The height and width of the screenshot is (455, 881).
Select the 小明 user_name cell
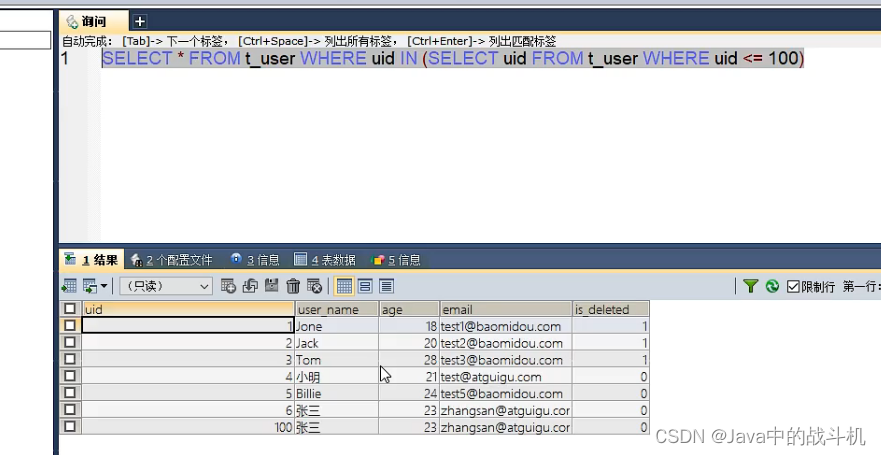pos(337,376)
